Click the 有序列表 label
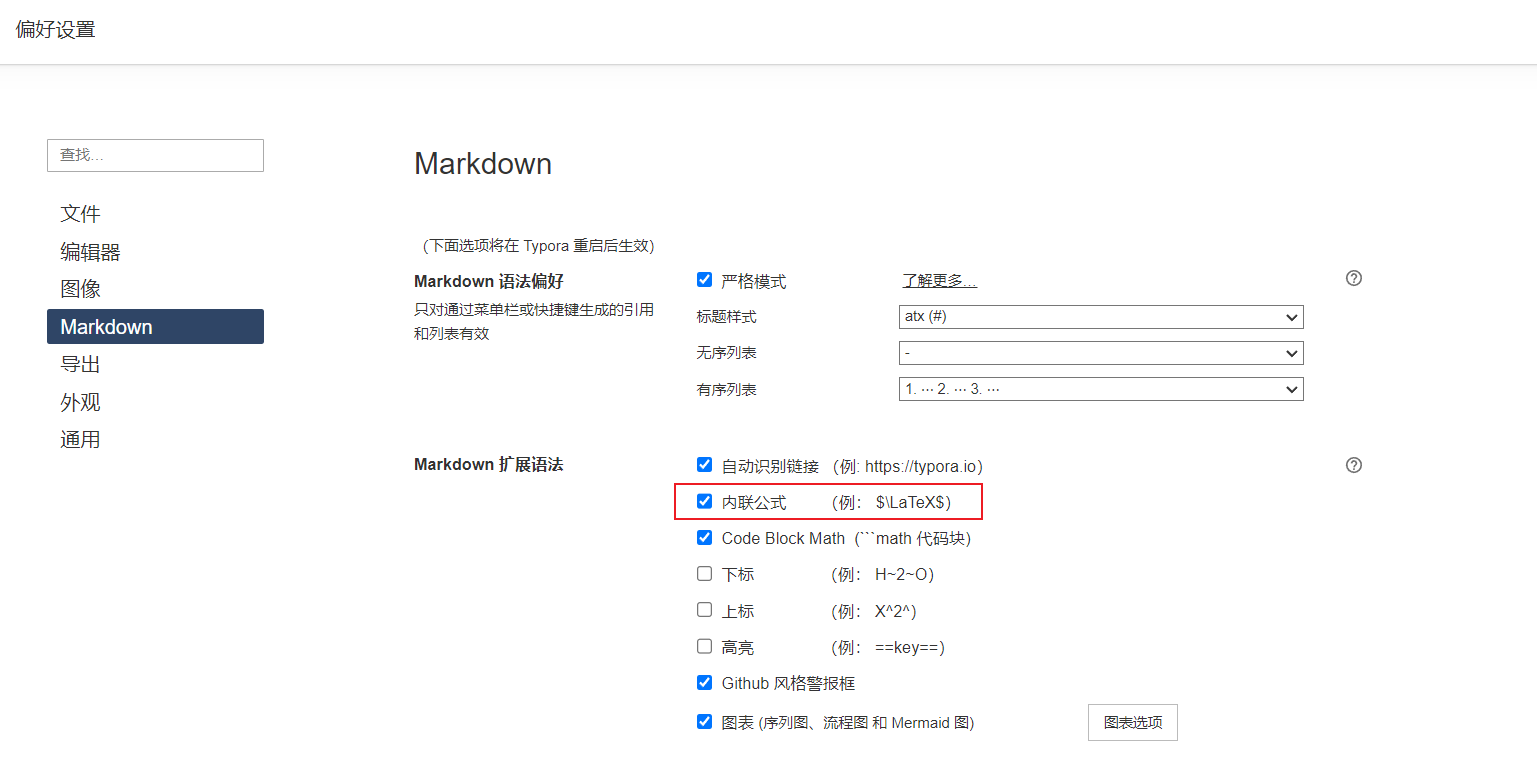The width and height of the screenshot is (1537, 765). [727, 389]
